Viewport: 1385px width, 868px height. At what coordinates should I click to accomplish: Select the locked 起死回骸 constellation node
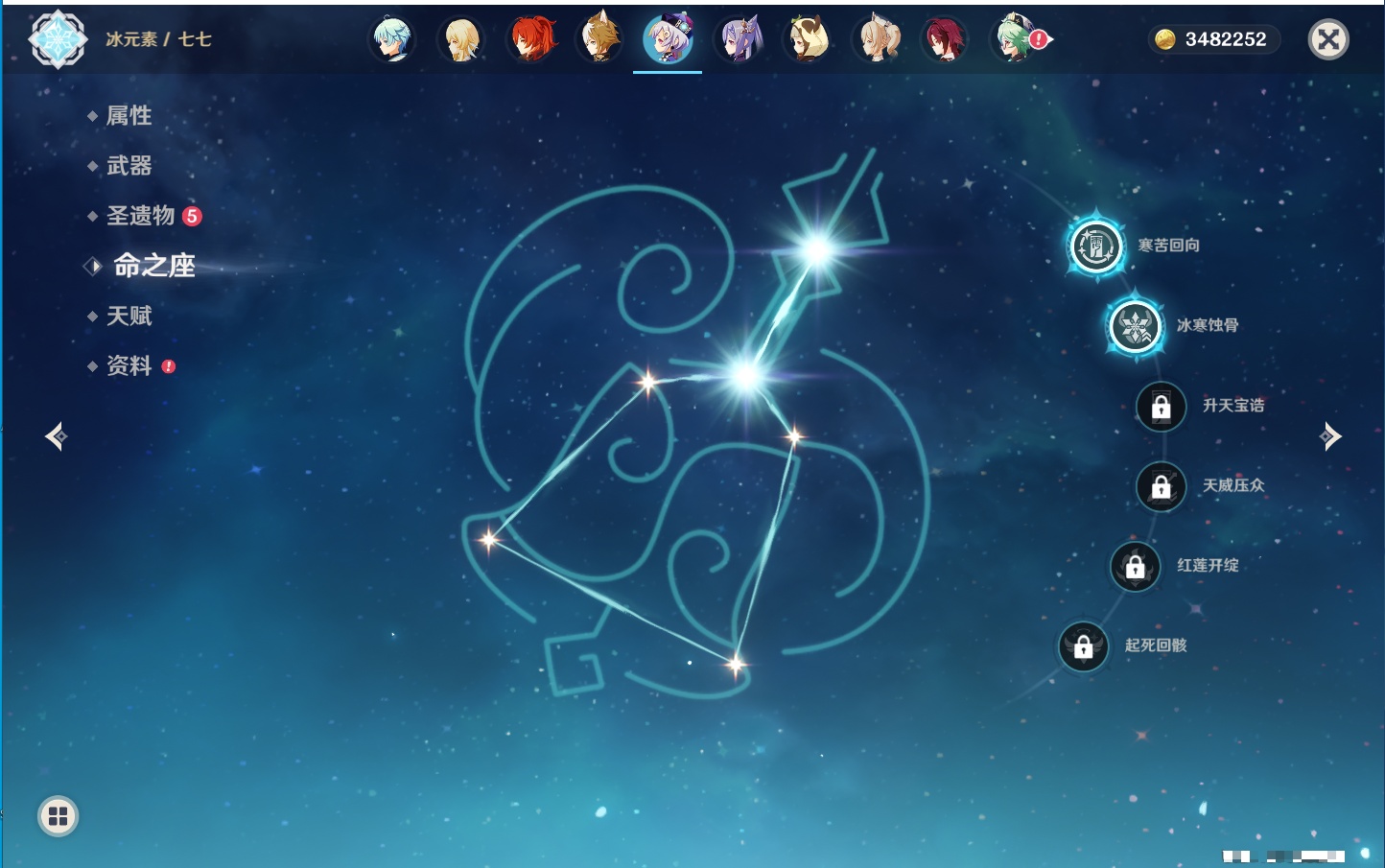click(x=1084, y=646)
